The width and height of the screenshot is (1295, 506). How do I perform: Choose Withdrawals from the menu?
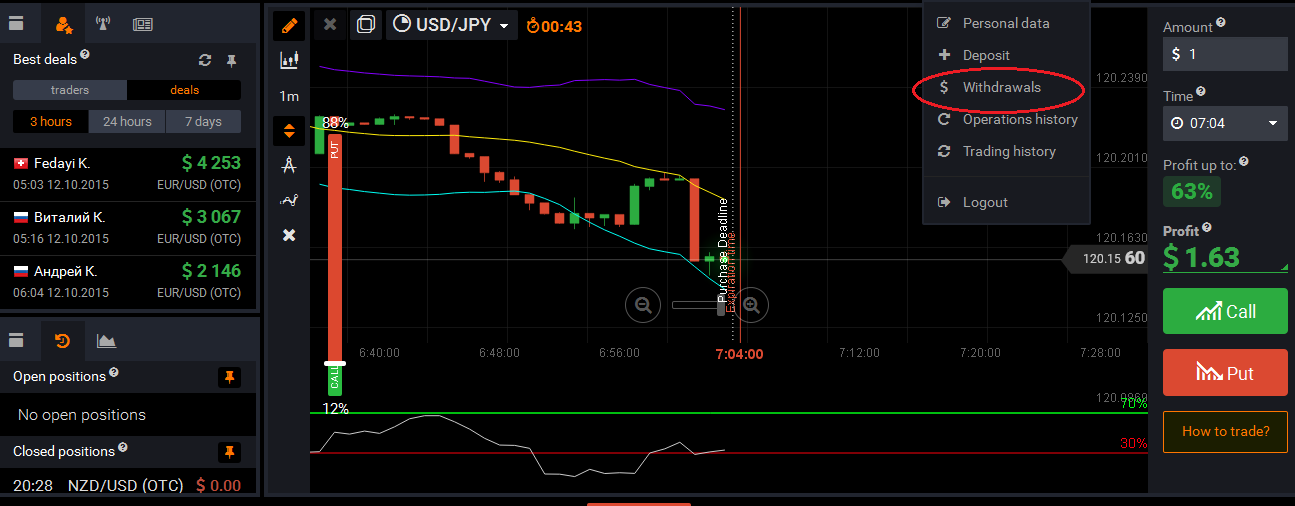(x=1000, y=87)
